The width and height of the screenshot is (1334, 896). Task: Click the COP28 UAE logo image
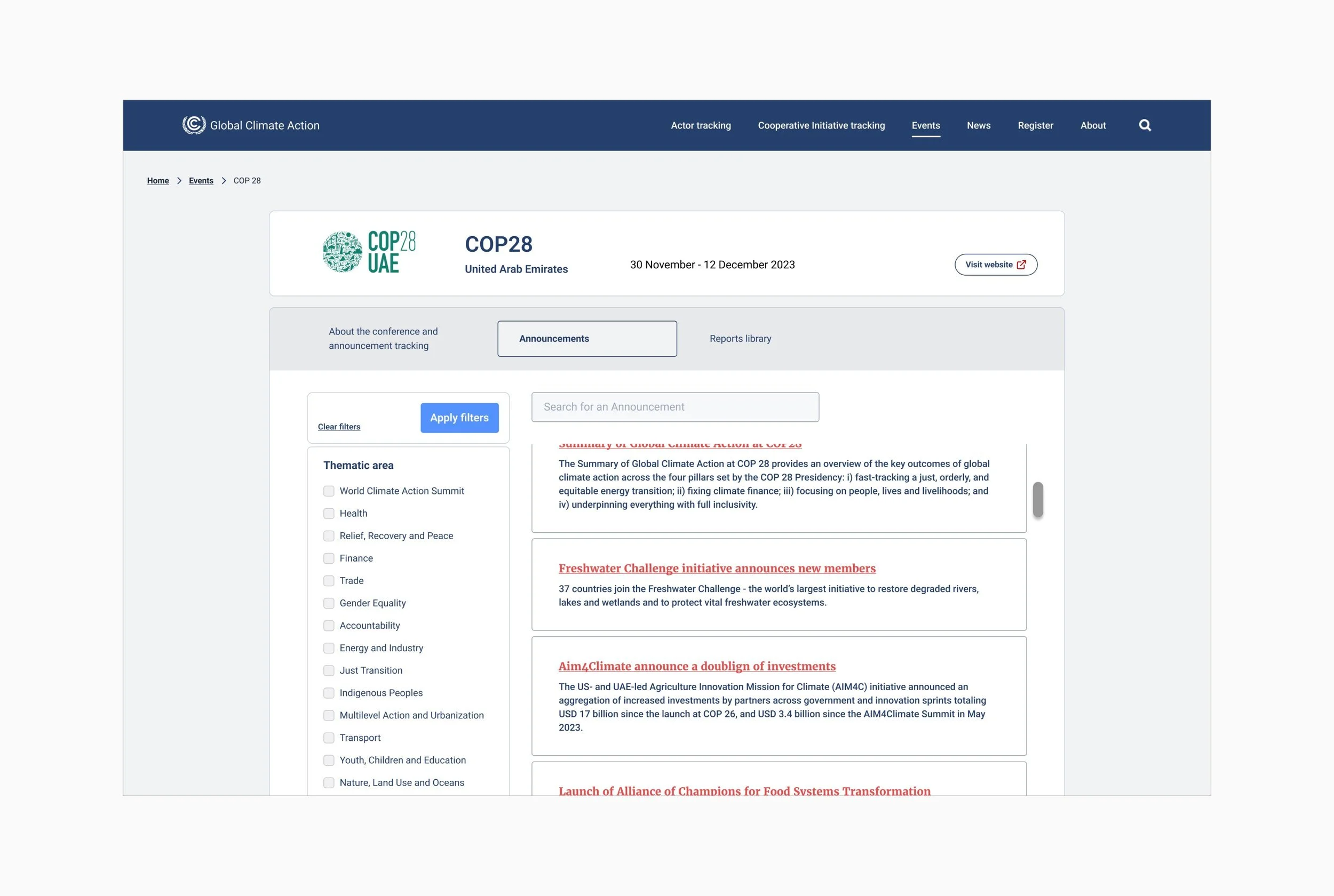click(x=369, y=252)
